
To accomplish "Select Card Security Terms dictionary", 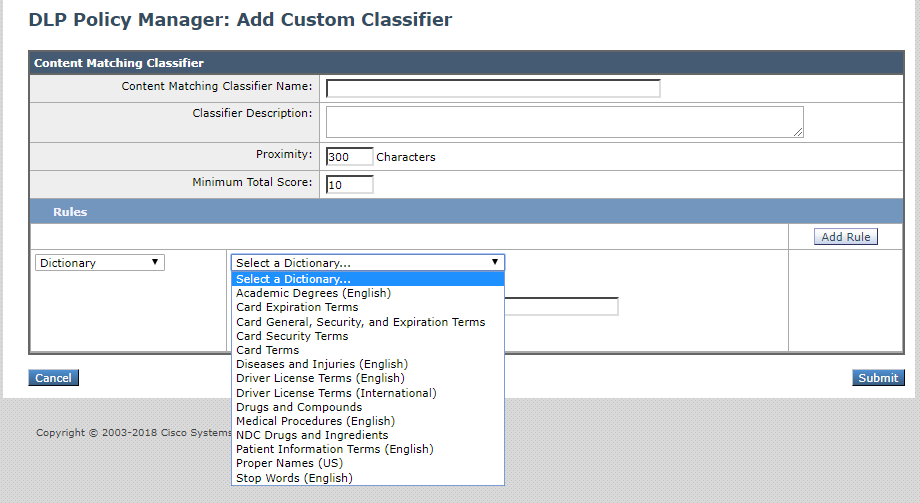I will point(368,336).
